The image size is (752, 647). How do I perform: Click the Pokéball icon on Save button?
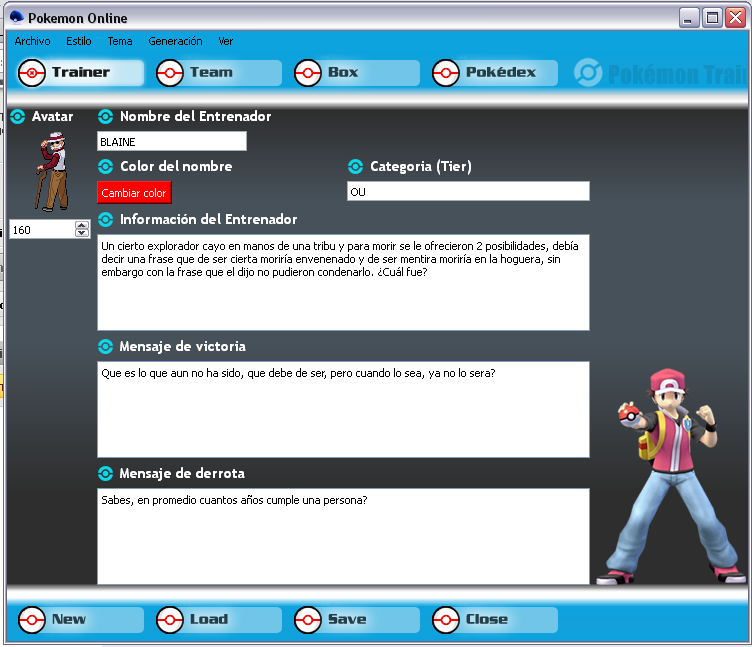tap(308, 620)
